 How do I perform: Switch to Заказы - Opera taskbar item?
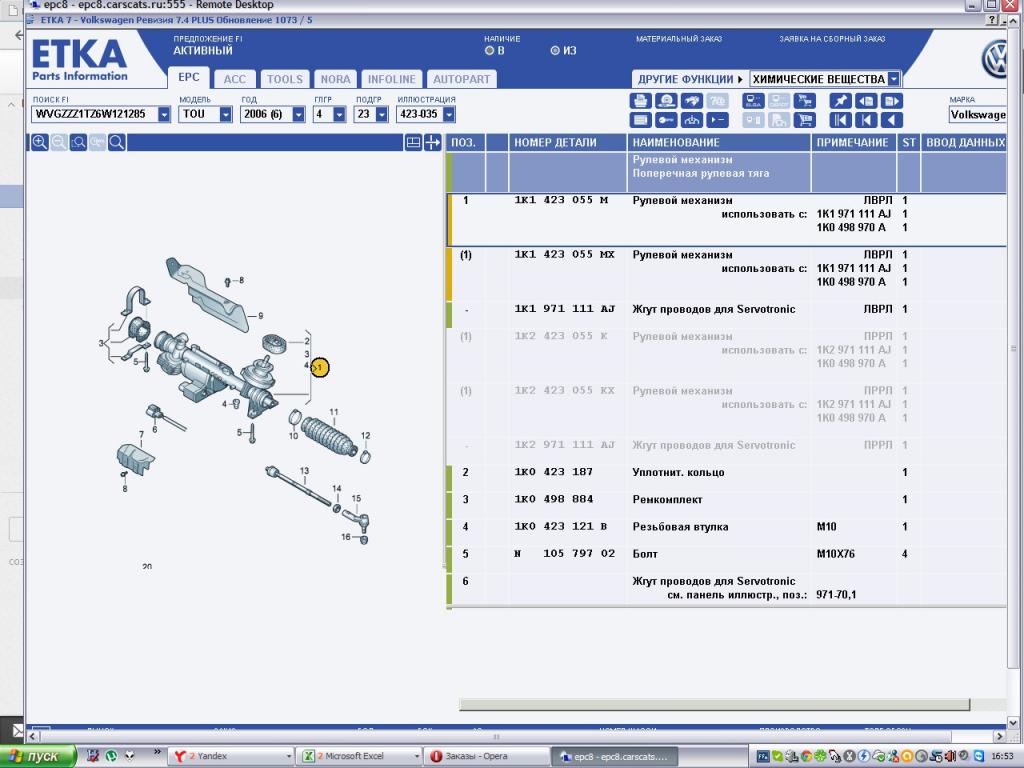[487, 756]
